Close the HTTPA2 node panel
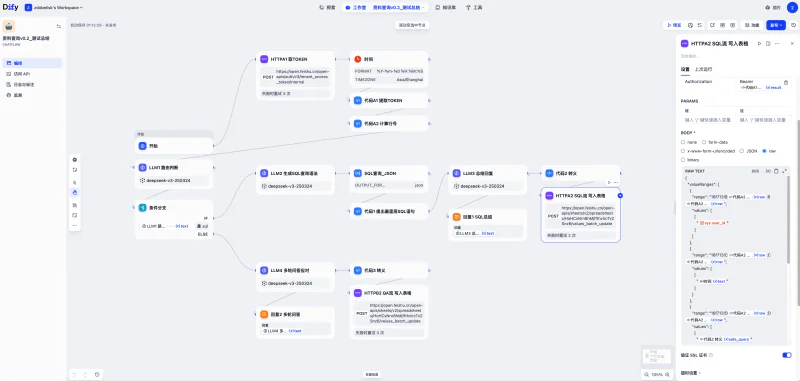The width and height of the screenshot is (800, 381). (791, 44)
